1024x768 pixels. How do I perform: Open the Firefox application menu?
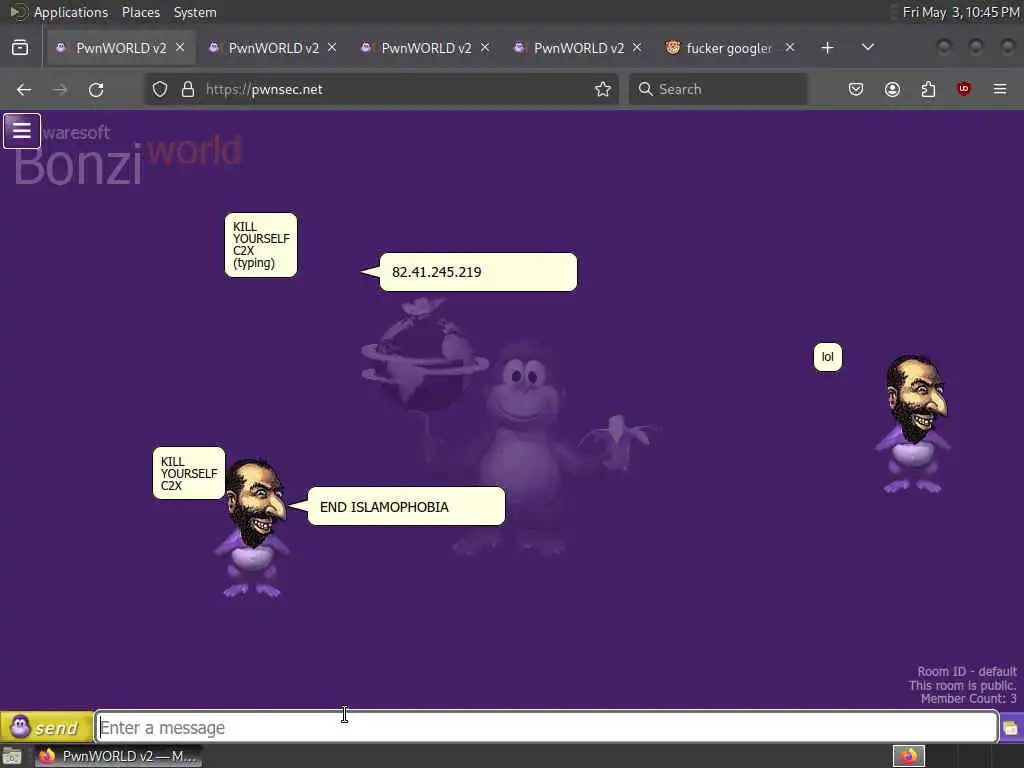coord(1000,89)
